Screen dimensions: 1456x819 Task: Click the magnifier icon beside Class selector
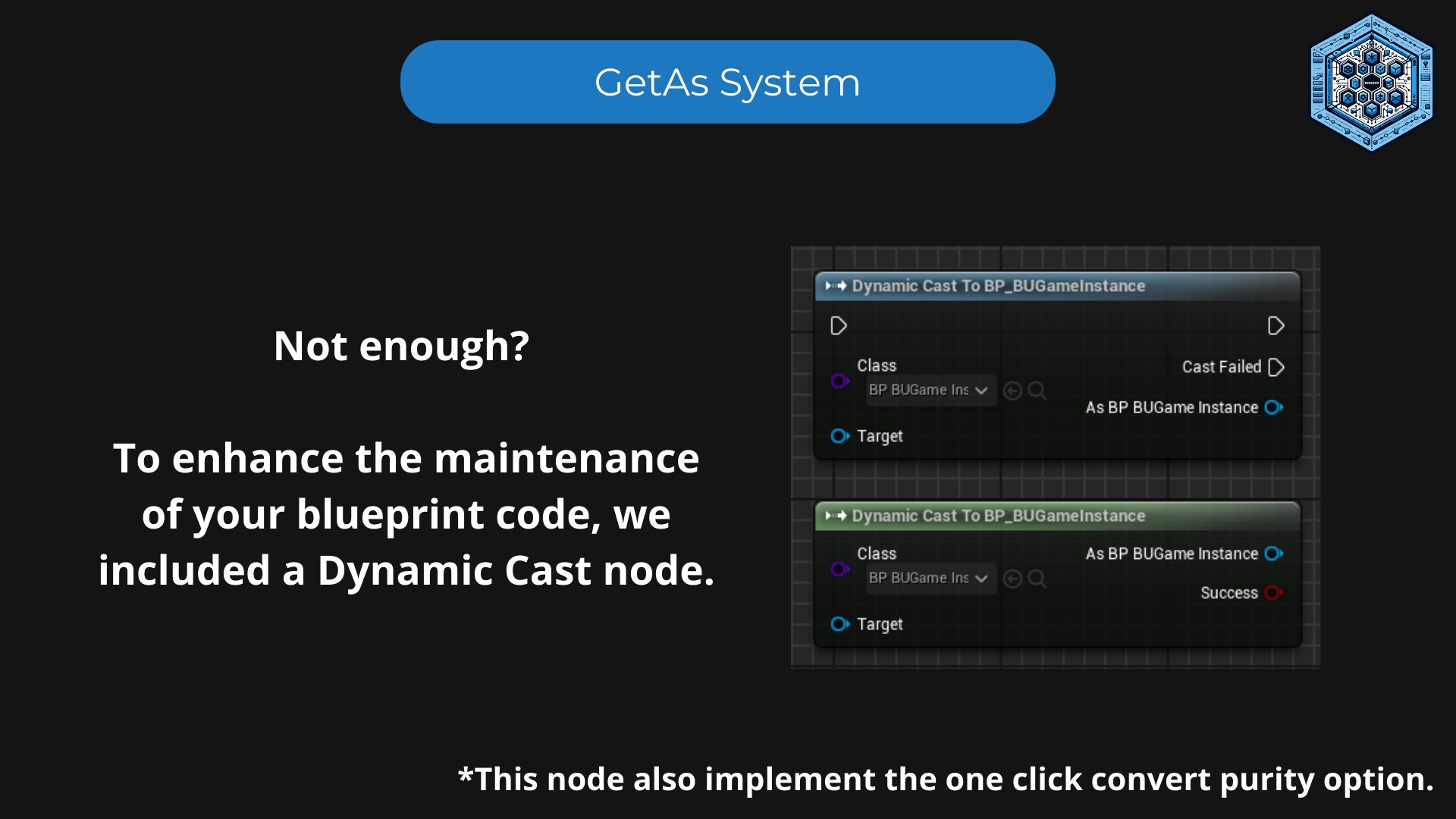1038,391
